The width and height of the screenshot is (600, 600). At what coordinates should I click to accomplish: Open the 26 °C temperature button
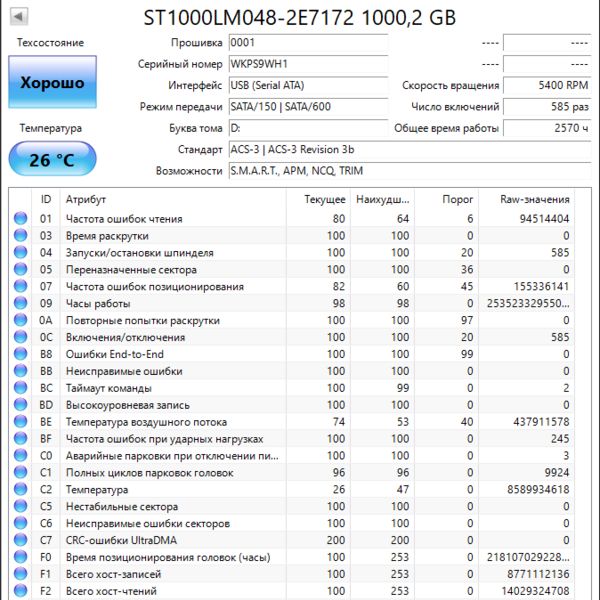52,159
